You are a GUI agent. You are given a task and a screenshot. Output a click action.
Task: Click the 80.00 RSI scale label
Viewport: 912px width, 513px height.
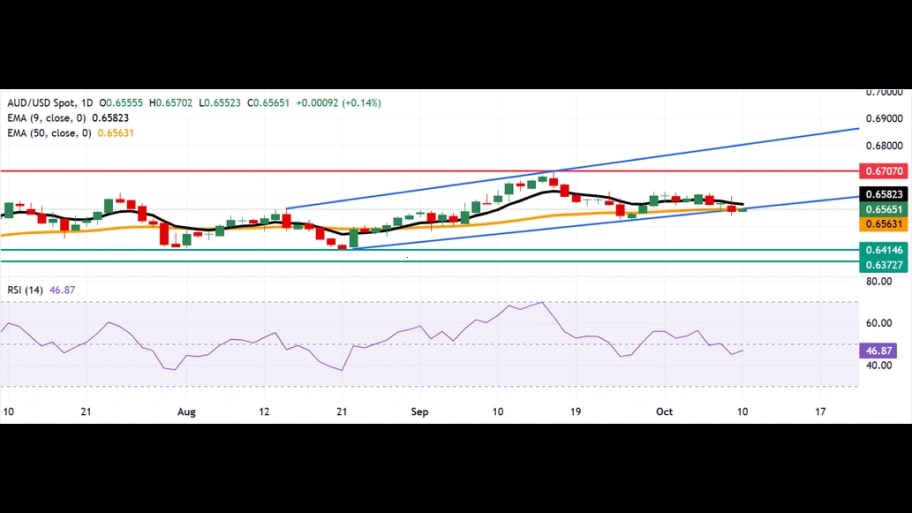point(879,282)
